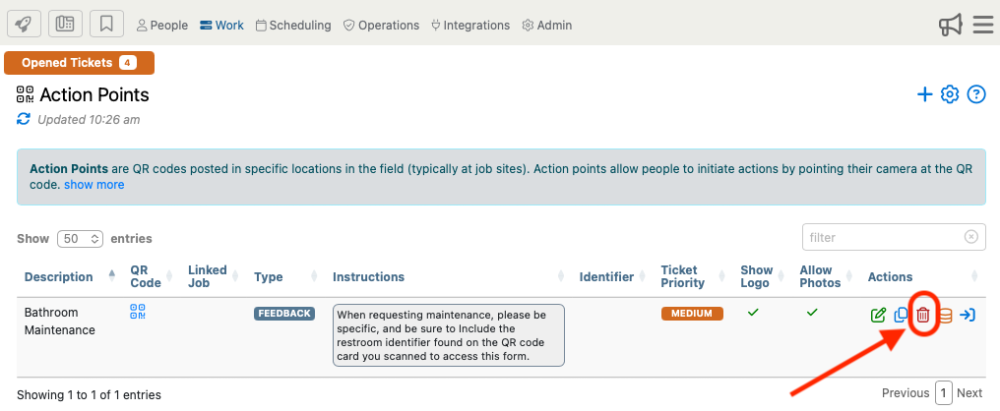Open the hamburger menu
Image resolution: width=1000 pixels, height=411 pixels.
pyautogui.click(x=983, y=25)
